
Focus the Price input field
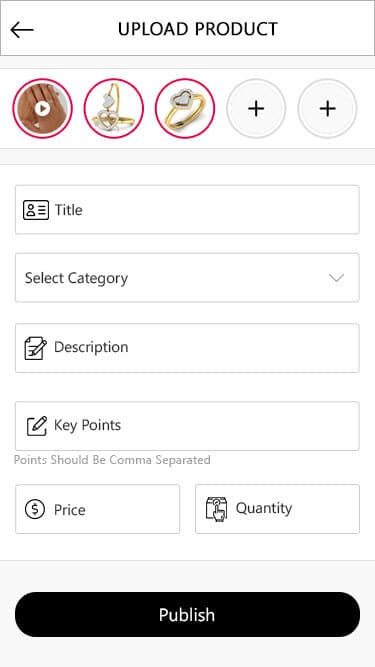[x=97, y=509]
